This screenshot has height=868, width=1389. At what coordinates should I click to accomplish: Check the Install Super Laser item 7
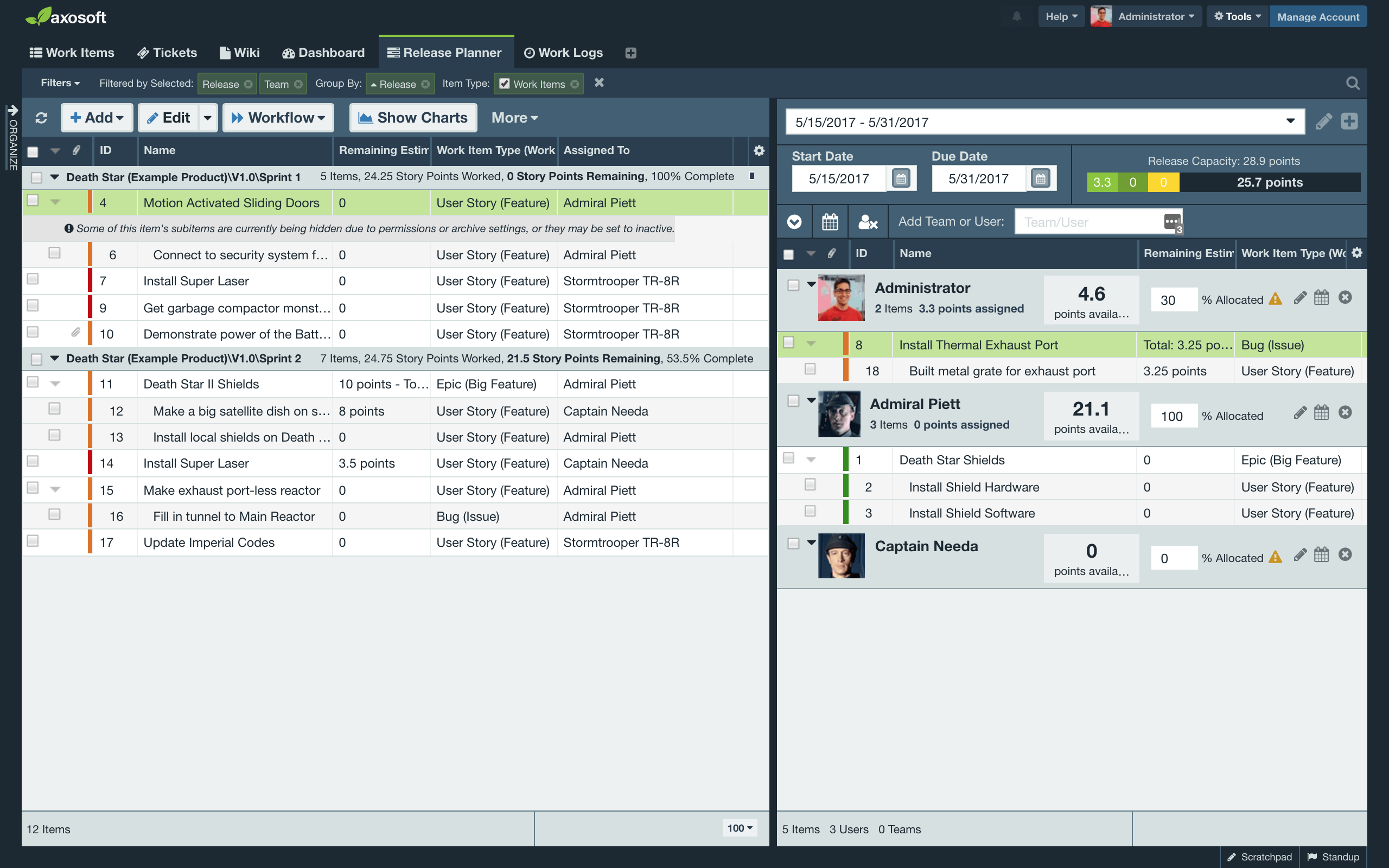33,279
